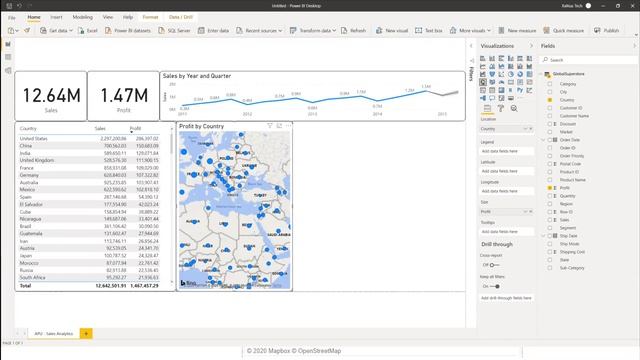The image size is (640, 360).
Task: Open the File menu
Action: click(11, 18)
